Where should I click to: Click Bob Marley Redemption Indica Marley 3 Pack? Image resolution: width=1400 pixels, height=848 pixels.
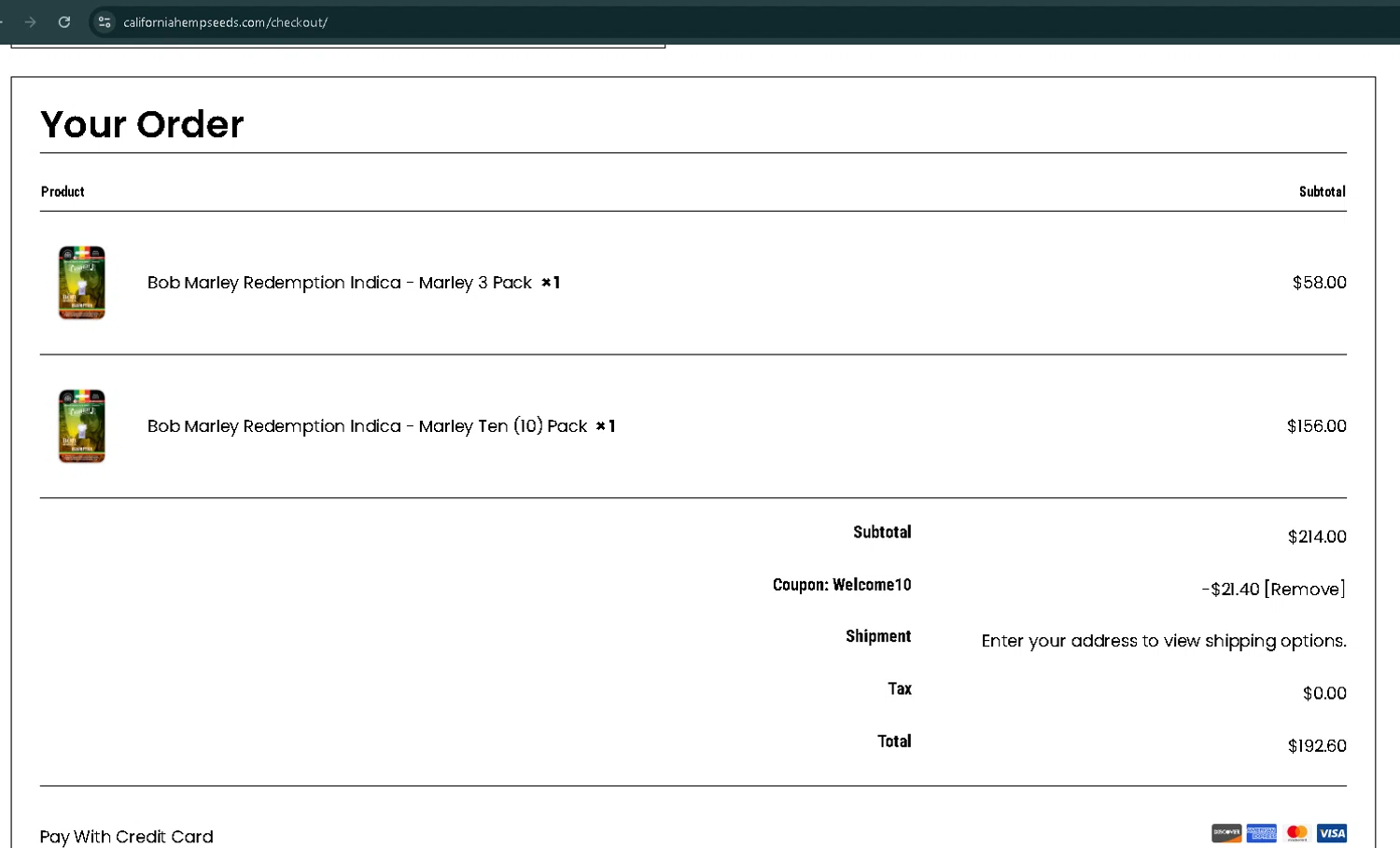[x=340, y=283]
